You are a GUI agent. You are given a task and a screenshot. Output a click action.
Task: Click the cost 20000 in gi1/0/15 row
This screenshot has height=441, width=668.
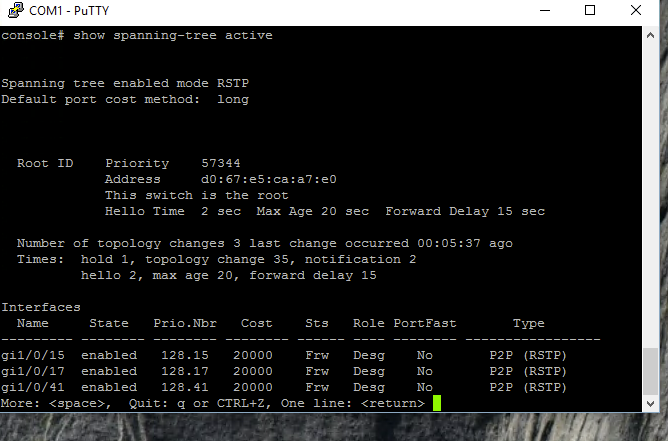253,355
